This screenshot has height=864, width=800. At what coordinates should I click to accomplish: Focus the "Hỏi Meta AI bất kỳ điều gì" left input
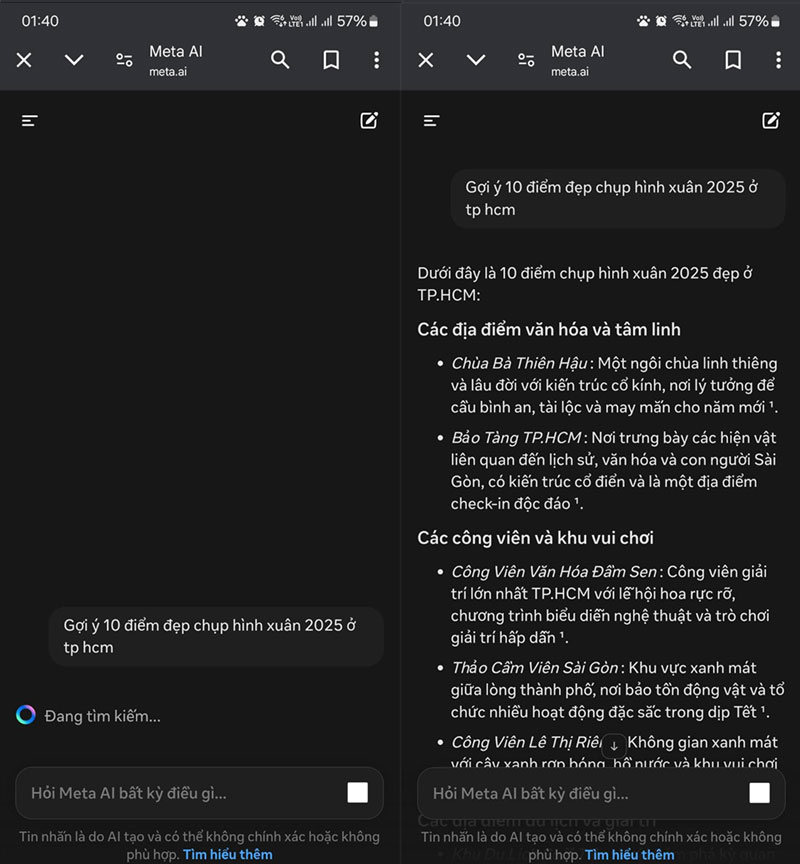pos(180,793)
